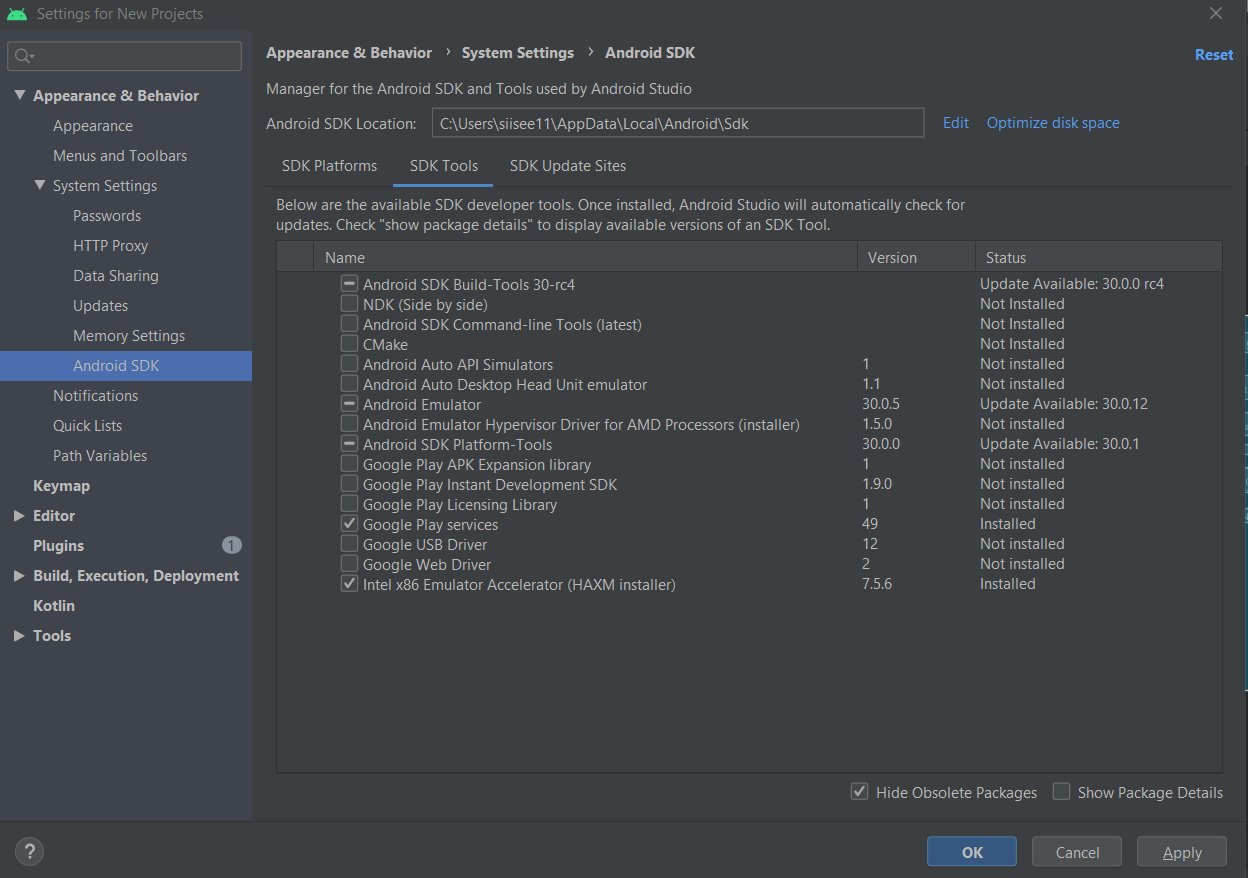This screenshot has width=1248, height=878.
Task: Expand the Editor tree node
Action: [19, 515]
